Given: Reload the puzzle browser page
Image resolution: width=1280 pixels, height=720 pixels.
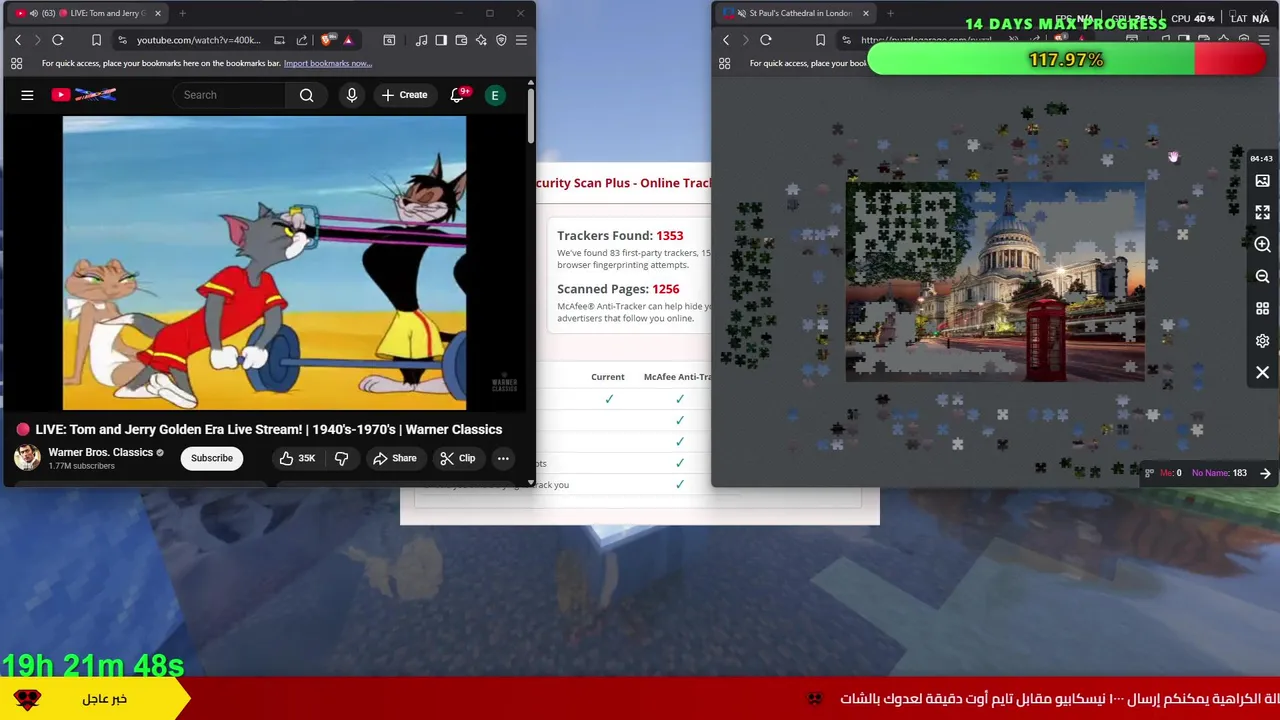Looking at the screenshot, I should click(766, 40).
